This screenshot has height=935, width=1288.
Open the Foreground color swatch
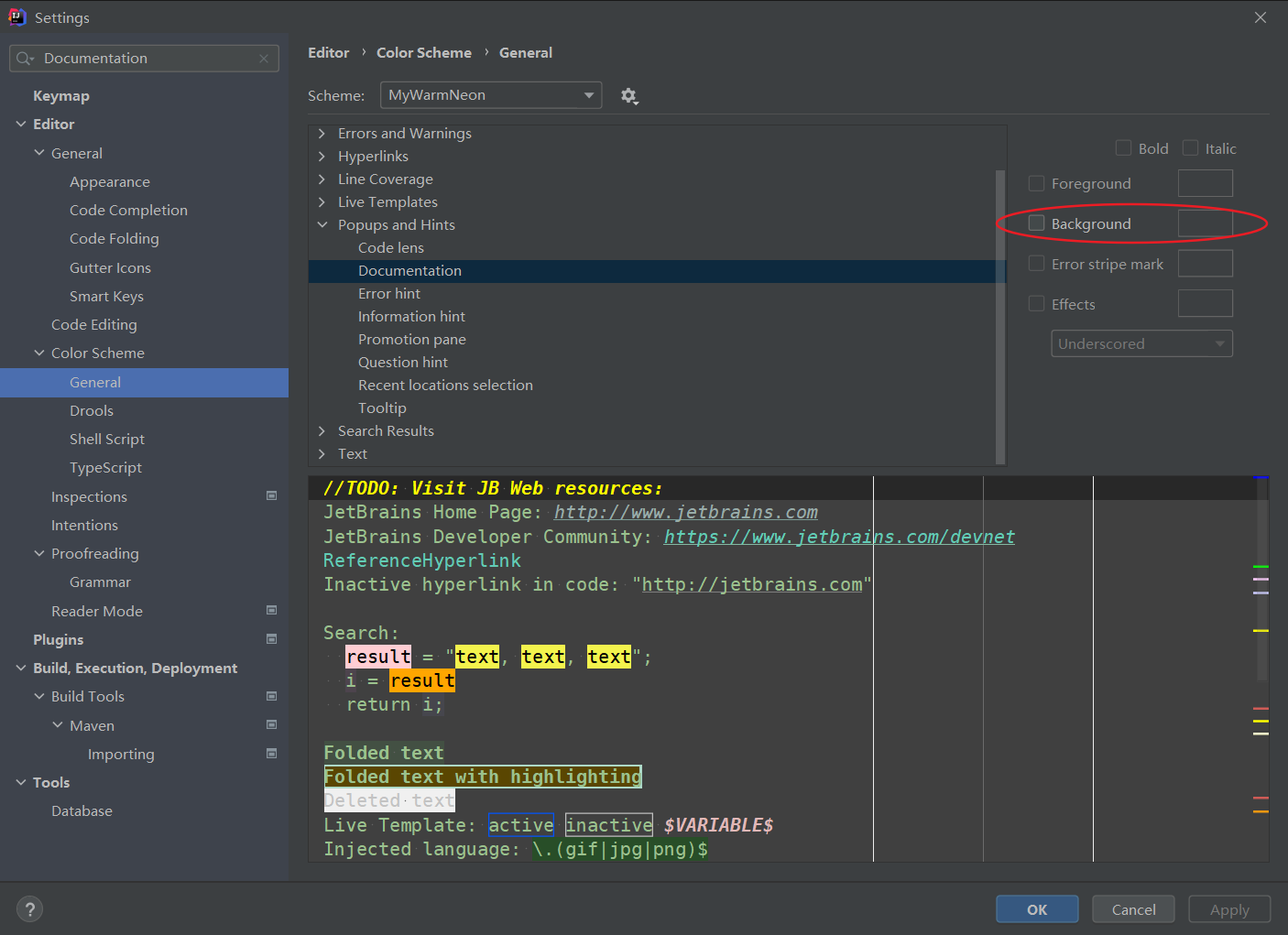tap(1205, 183)
